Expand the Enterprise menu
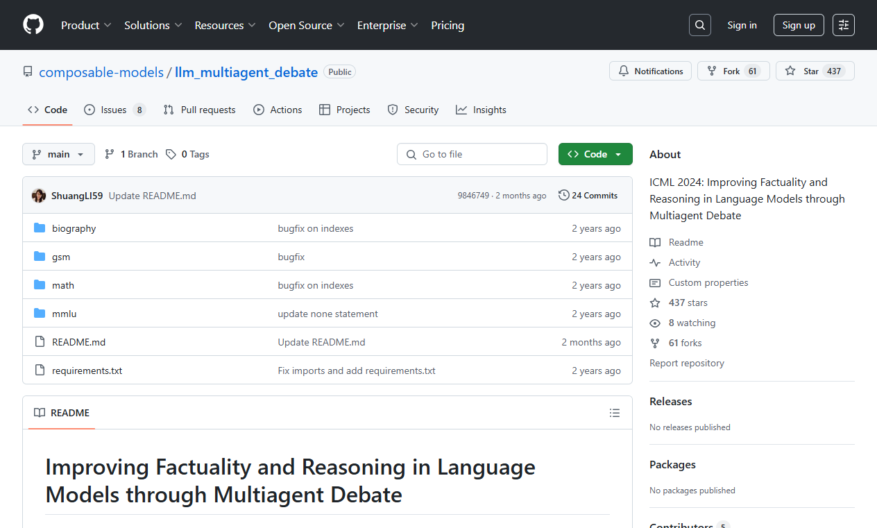This screenshot has height=528, width=877. tap(387, 25)
